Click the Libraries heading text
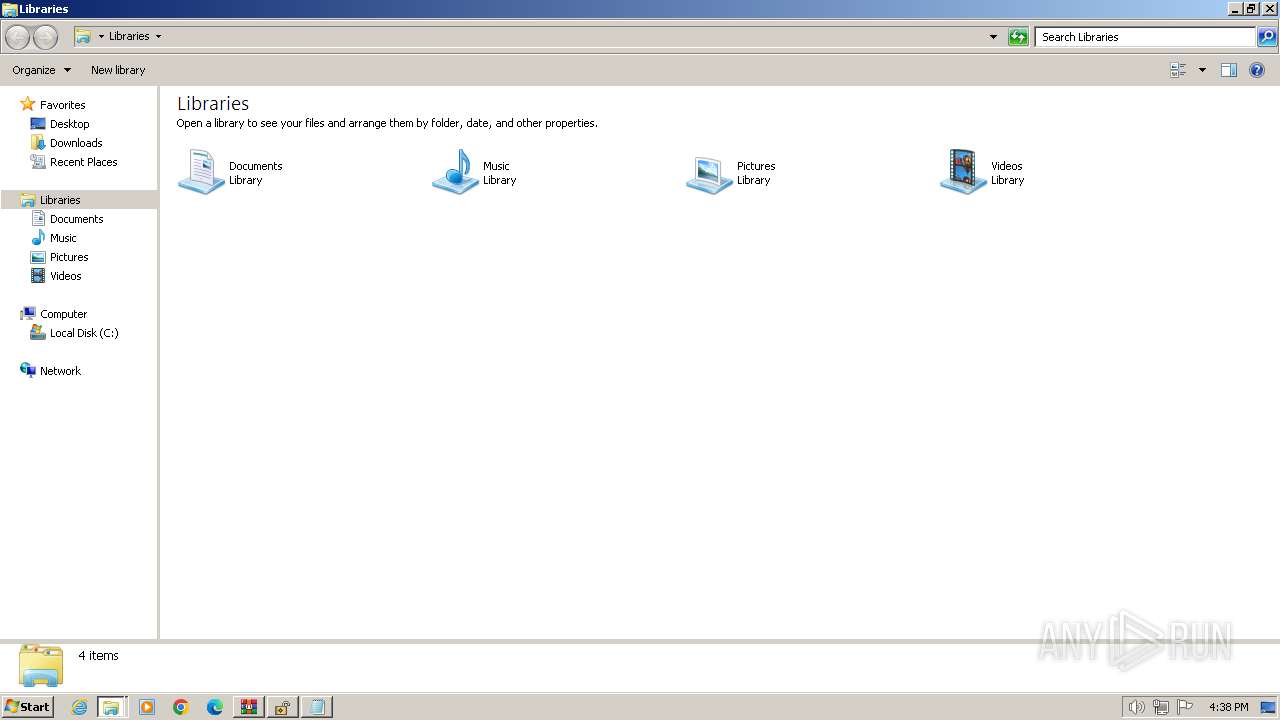Image resolution: width=1280 pixels, height=720 pixels. click(213, 103)
